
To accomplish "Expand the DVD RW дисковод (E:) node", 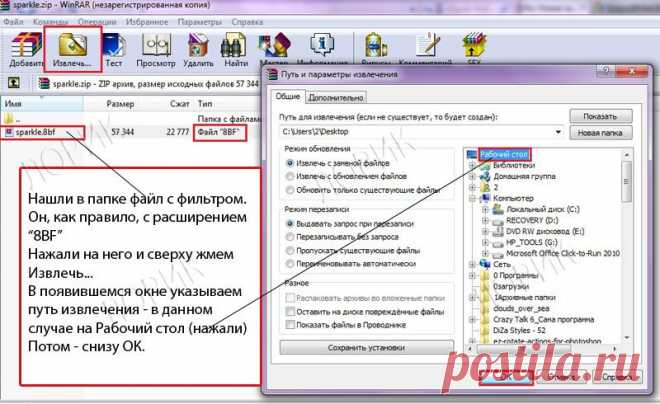I will coord(485,231).
